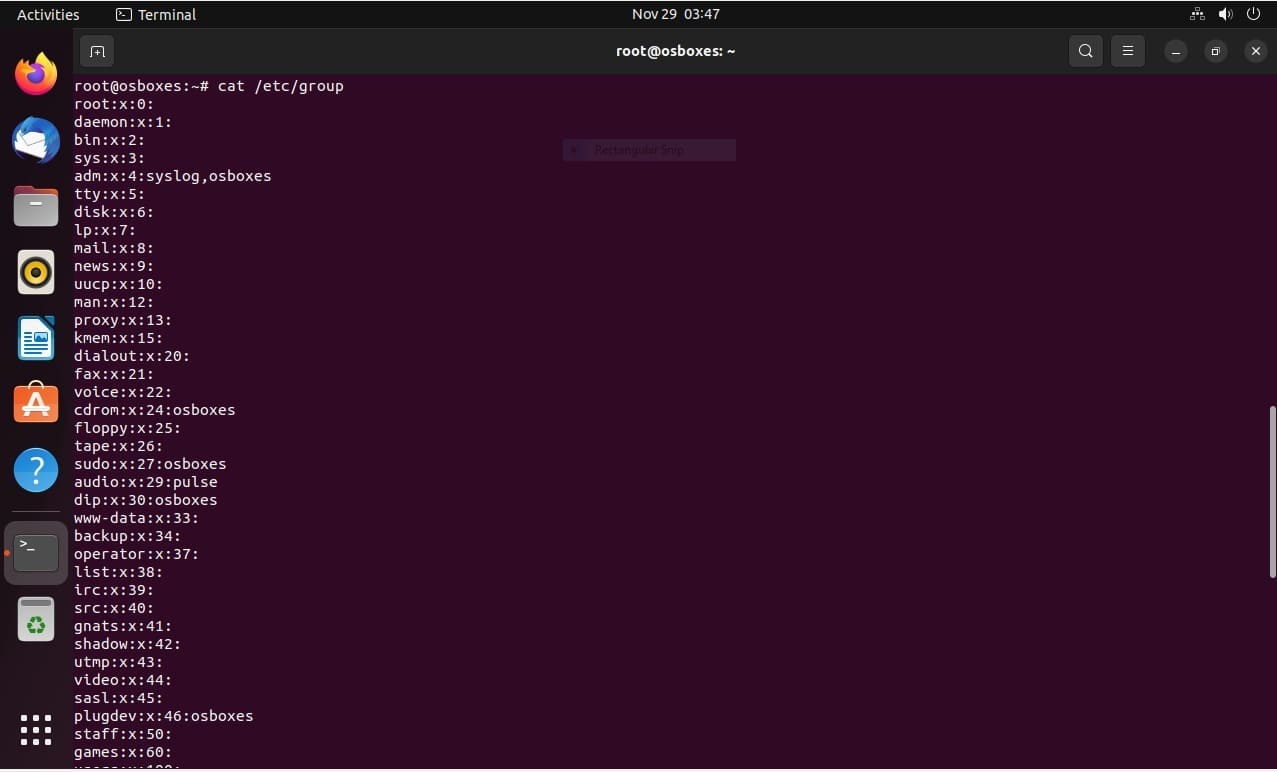The width and height of the screenshot is (1277, 772).
Task: Click the line 'plugdev:x:46:osboxes'
Action: point(164,716)
